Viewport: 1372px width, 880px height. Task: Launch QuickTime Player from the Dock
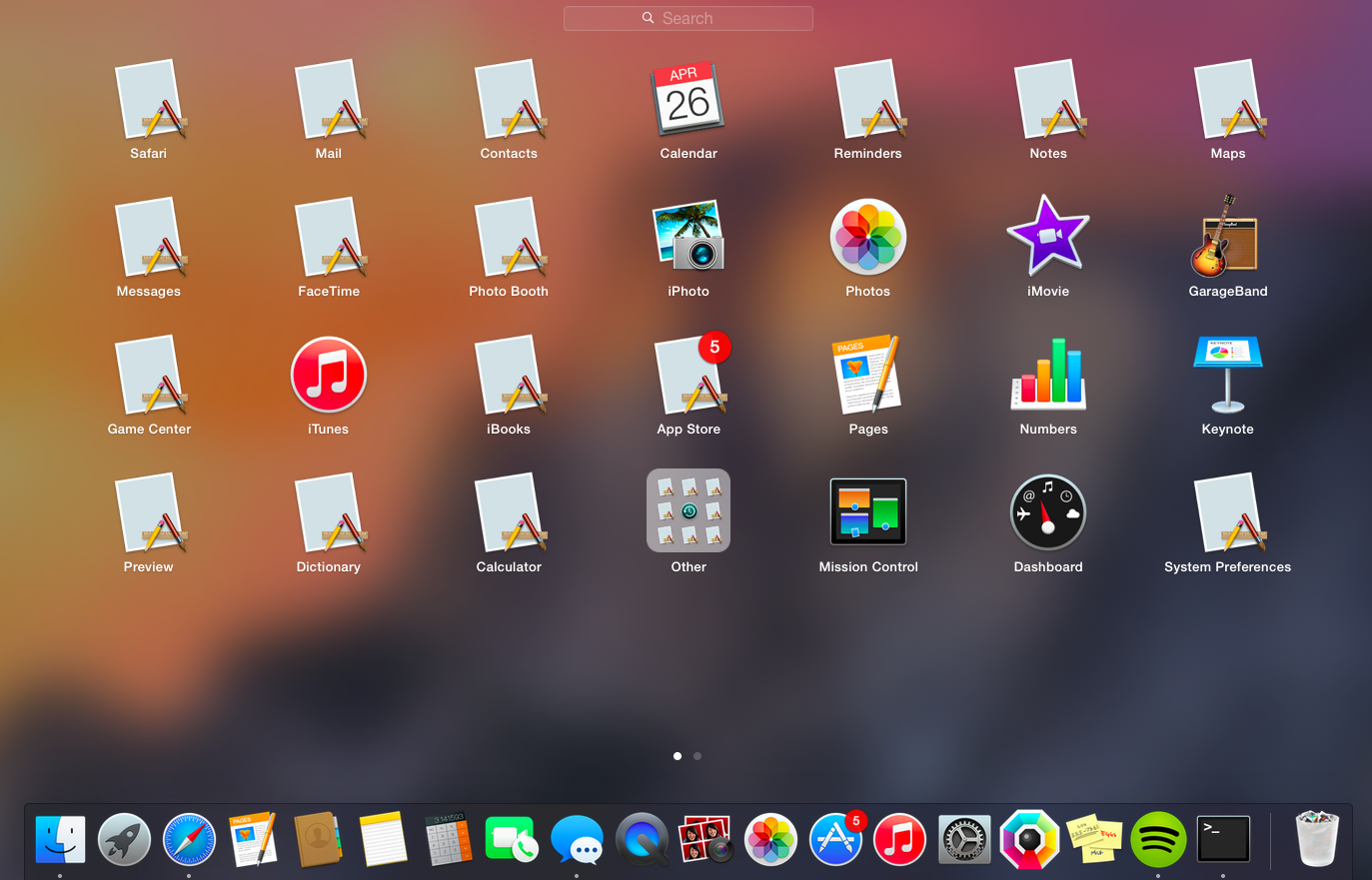642,839
